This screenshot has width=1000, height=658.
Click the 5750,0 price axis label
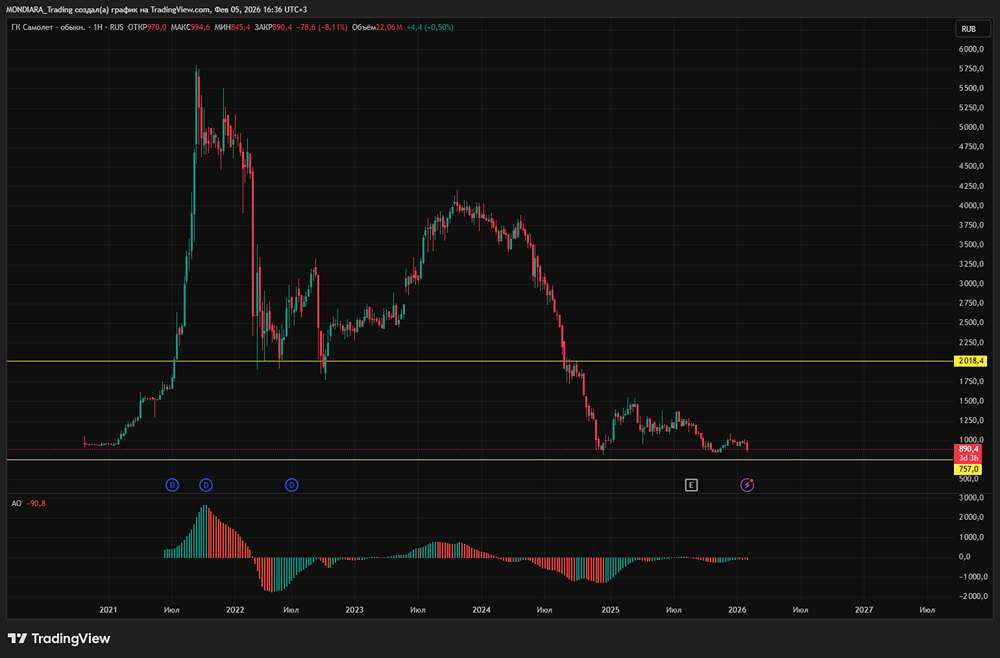click(x=971, y=69)
